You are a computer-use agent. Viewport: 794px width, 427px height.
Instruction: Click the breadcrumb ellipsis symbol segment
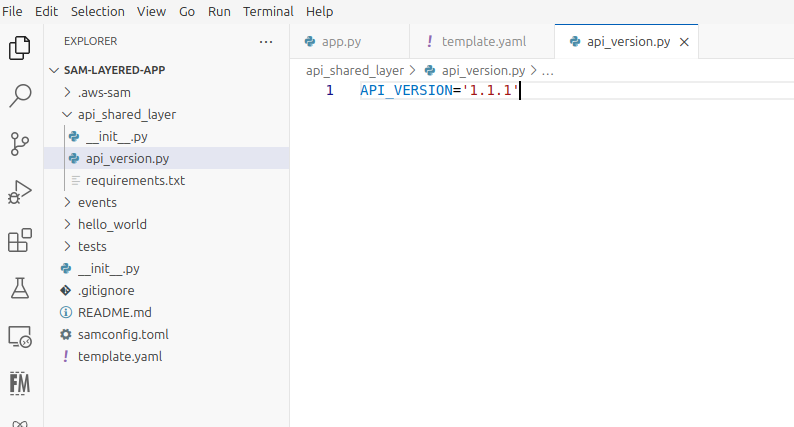(x=547, y=70)
